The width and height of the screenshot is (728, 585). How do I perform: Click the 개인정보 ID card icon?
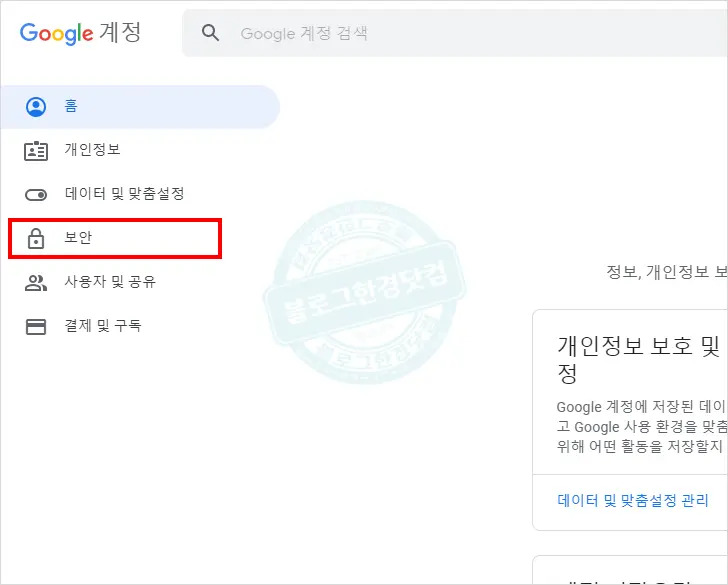click(x=36, y=151)
